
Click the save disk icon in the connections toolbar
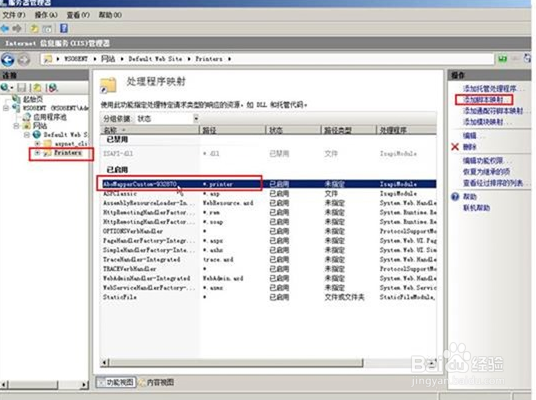click(x=21, y=88)
